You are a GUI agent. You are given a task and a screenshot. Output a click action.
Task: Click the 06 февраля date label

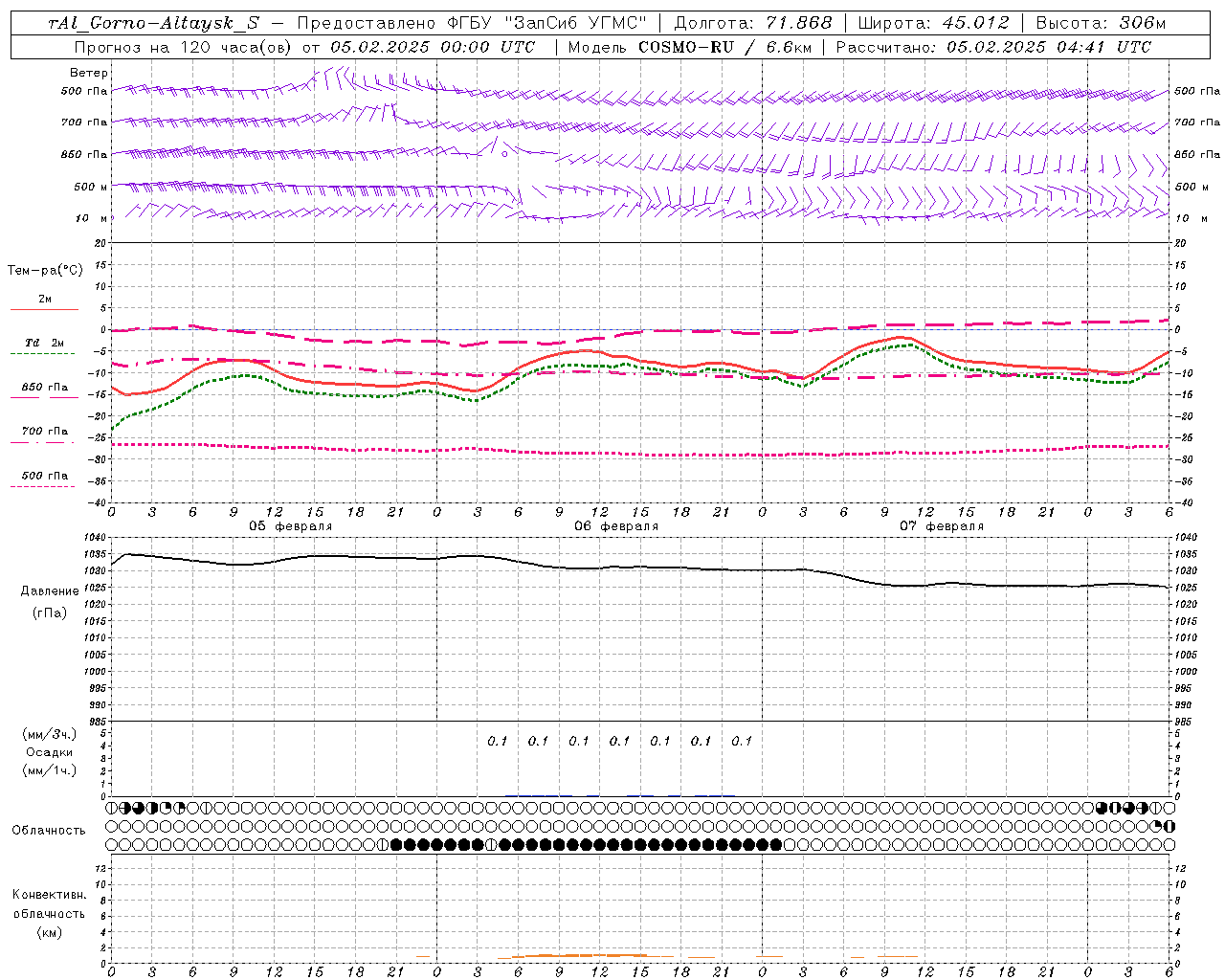[x=616, y=526]
